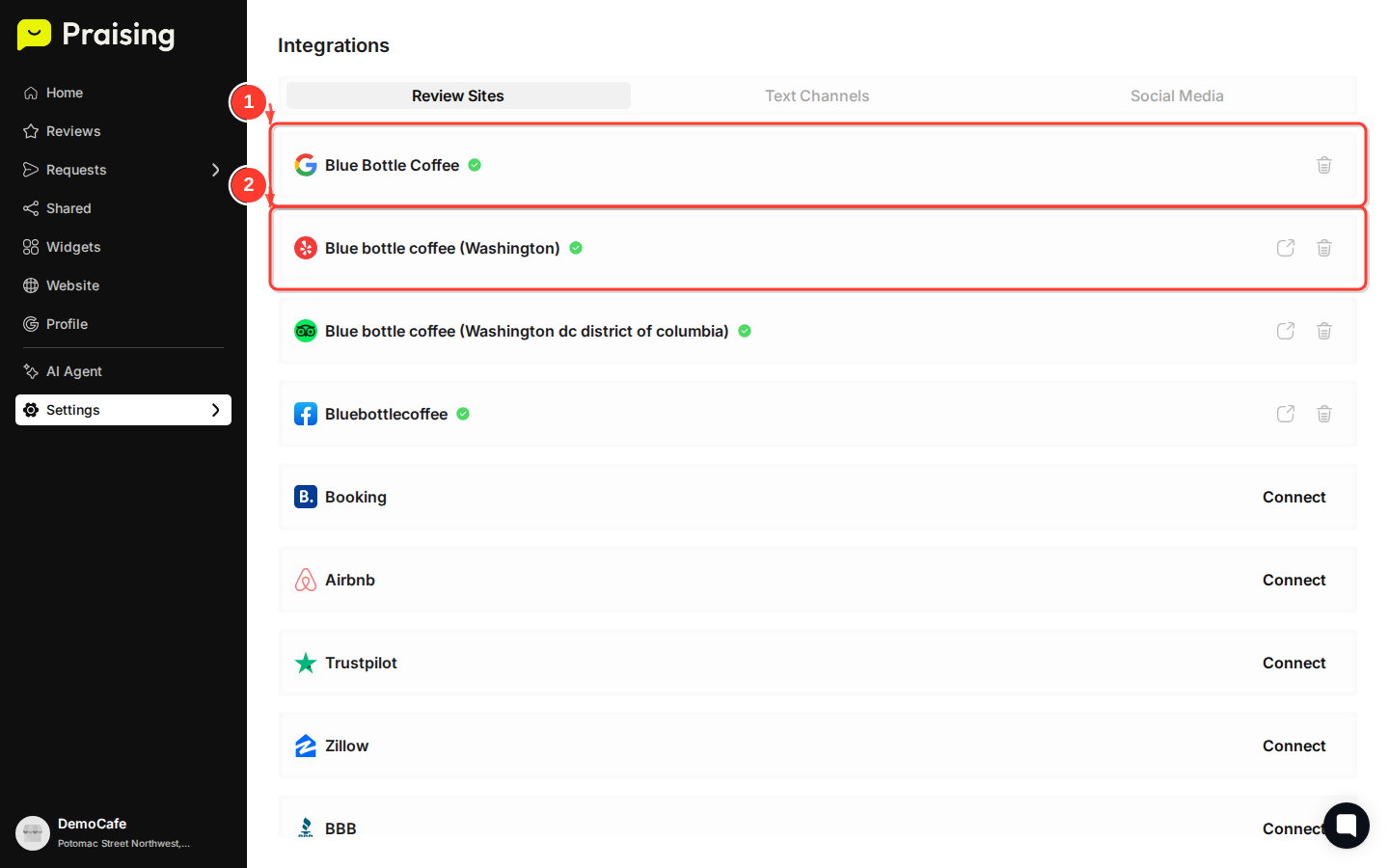Viewport: 1389px width, 868px height.
Task: Open the DemoCafe account profile
Action: click(93, 831)
